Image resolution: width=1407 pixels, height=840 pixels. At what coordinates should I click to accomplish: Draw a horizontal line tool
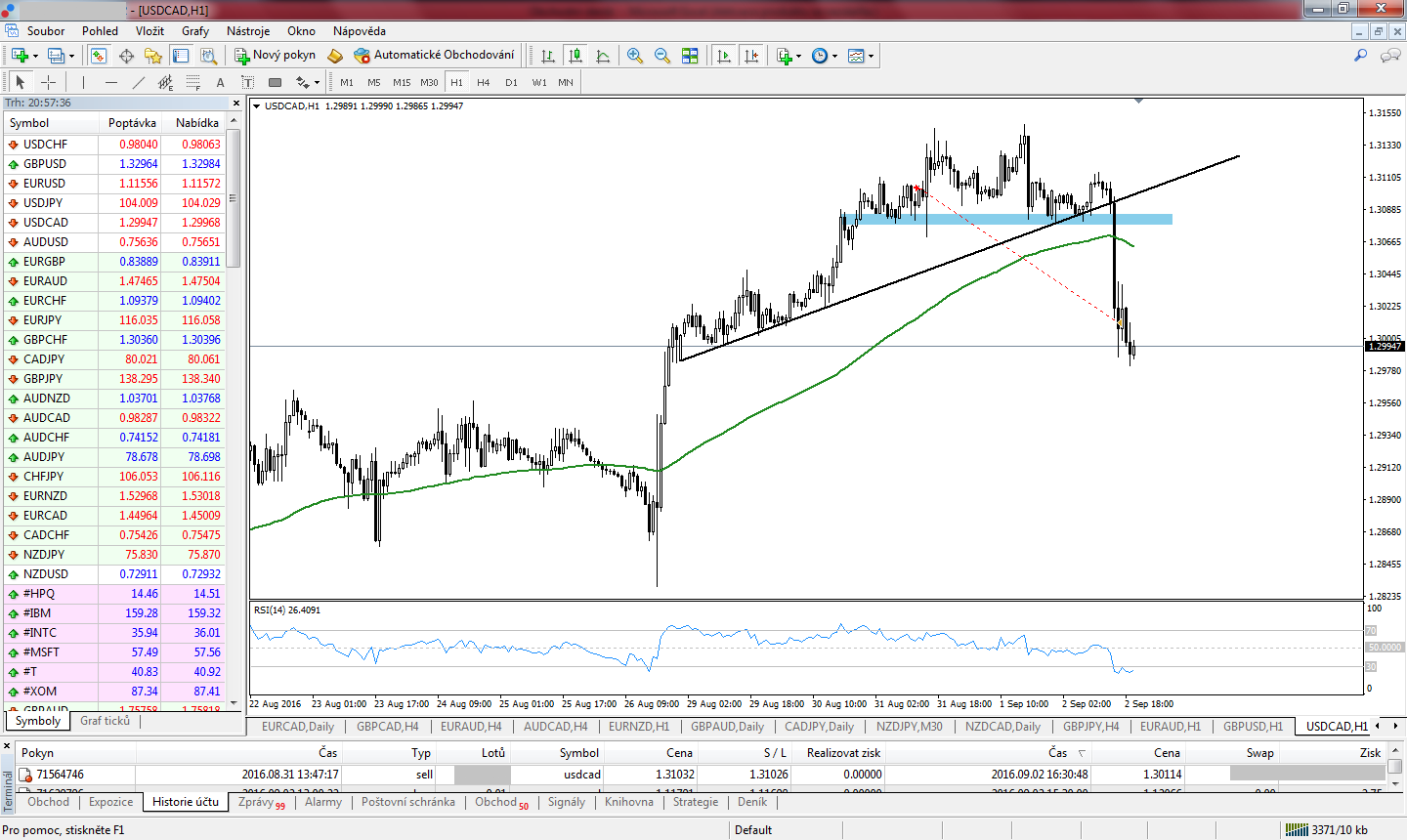111,82
